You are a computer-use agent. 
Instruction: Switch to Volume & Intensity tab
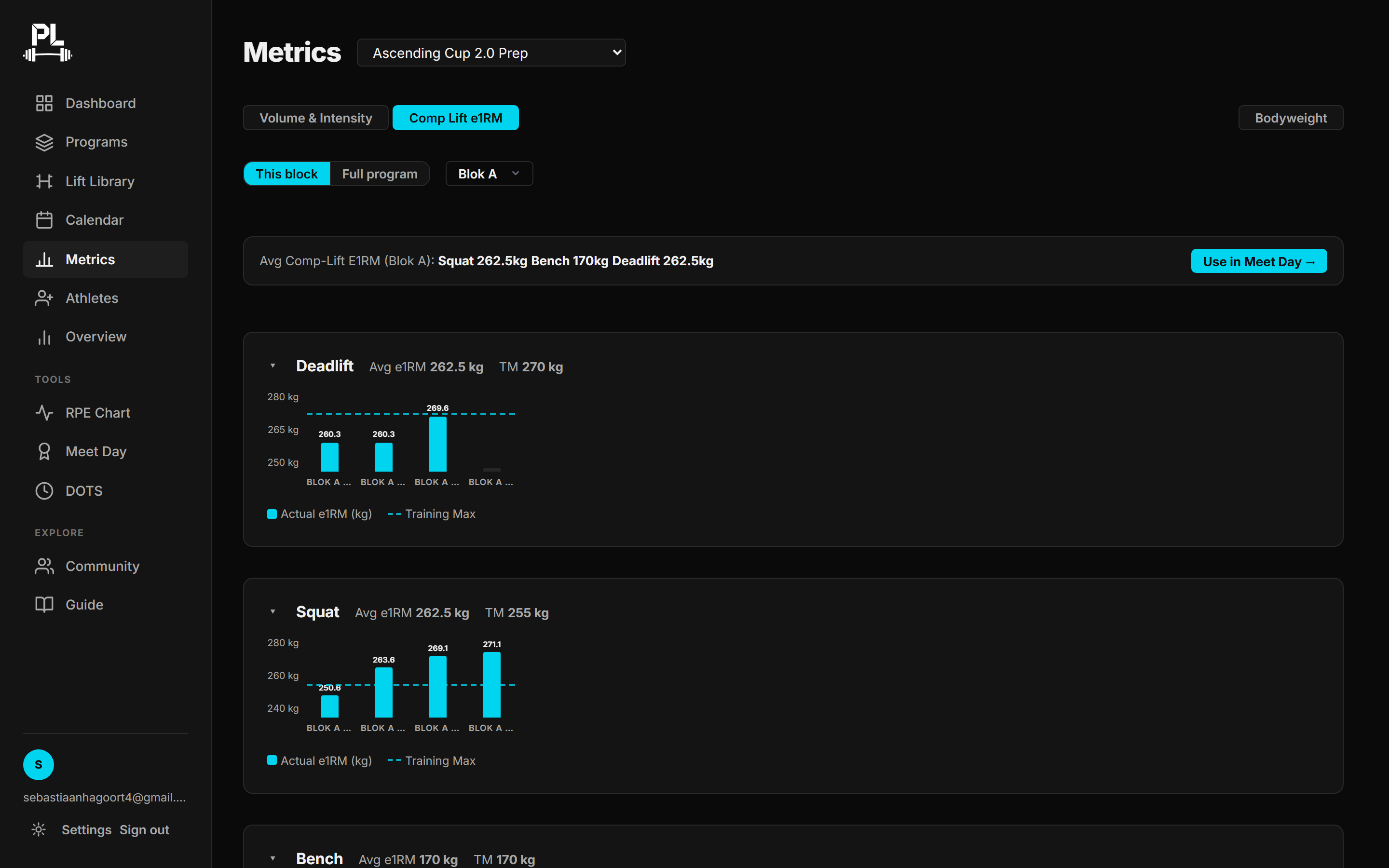coord(316,118)
